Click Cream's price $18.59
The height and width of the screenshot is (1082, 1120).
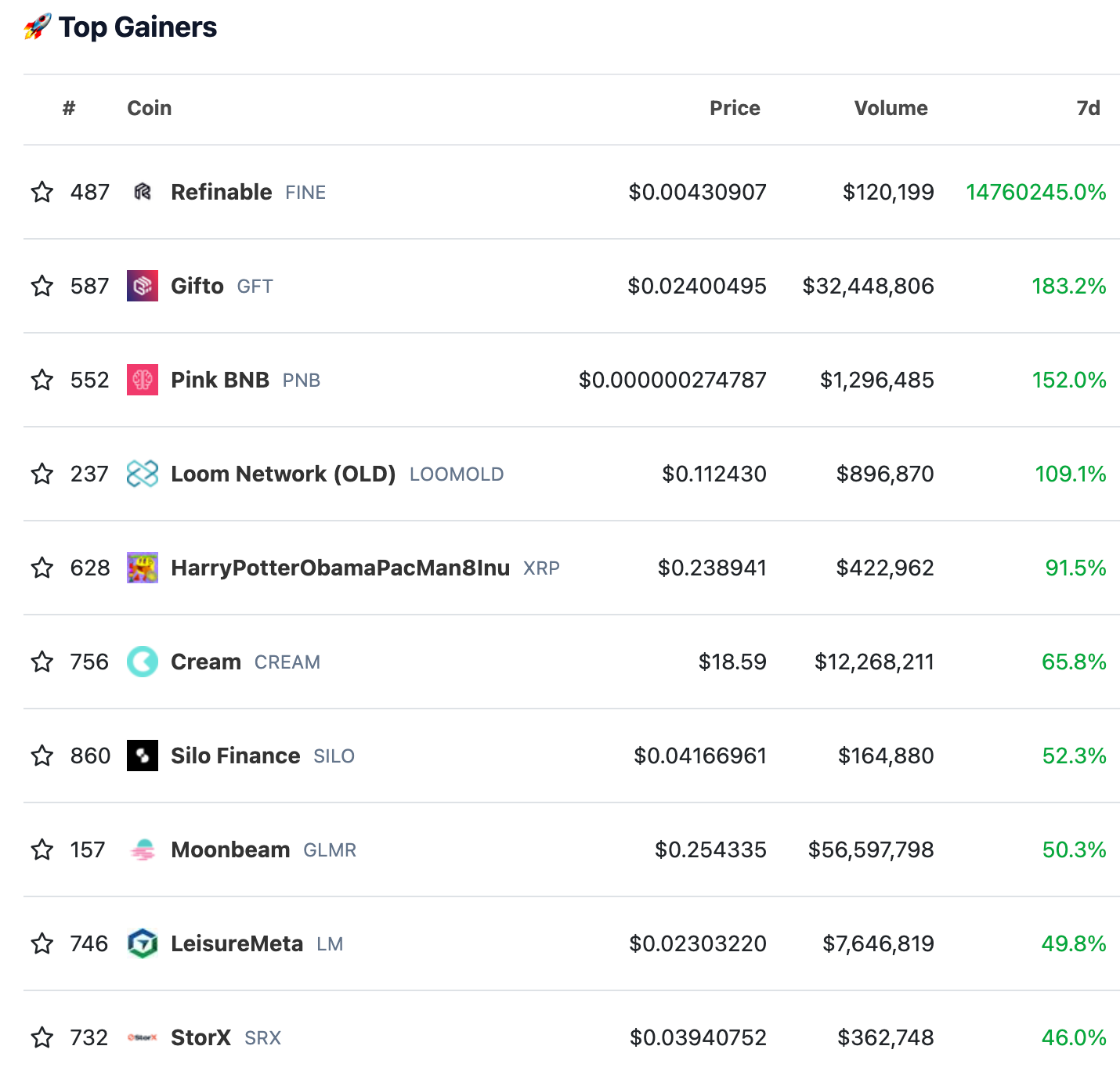(732, 662)
